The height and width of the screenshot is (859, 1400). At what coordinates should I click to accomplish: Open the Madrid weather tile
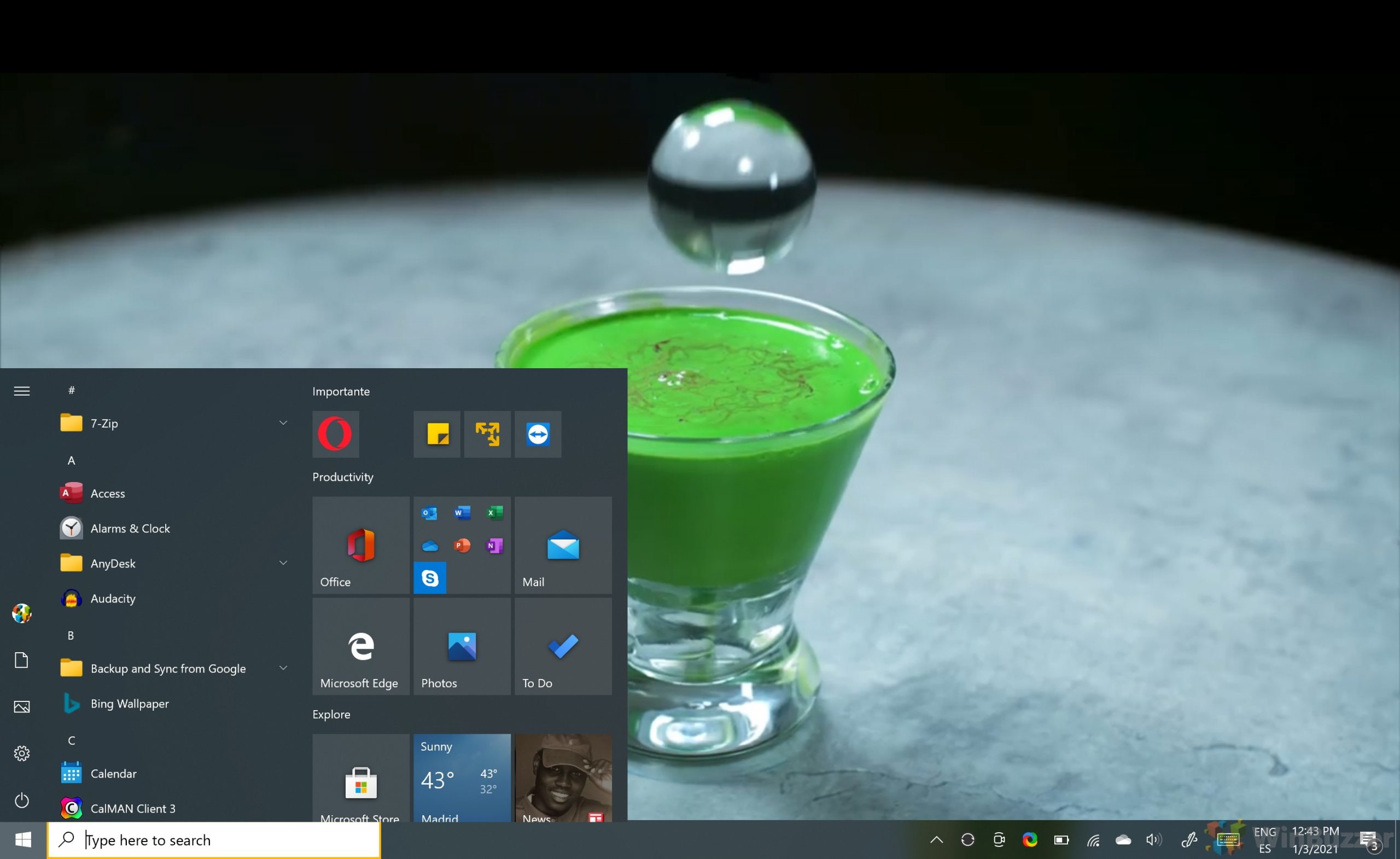(x=462, y=777)
